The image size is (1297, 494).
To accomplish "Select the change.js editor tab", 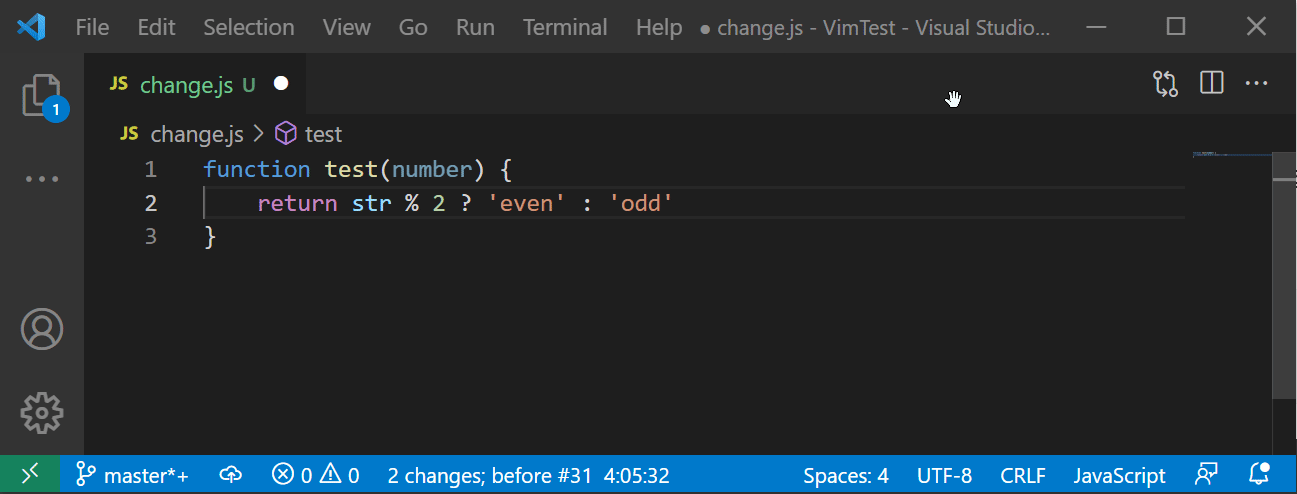I will [195, 84].
